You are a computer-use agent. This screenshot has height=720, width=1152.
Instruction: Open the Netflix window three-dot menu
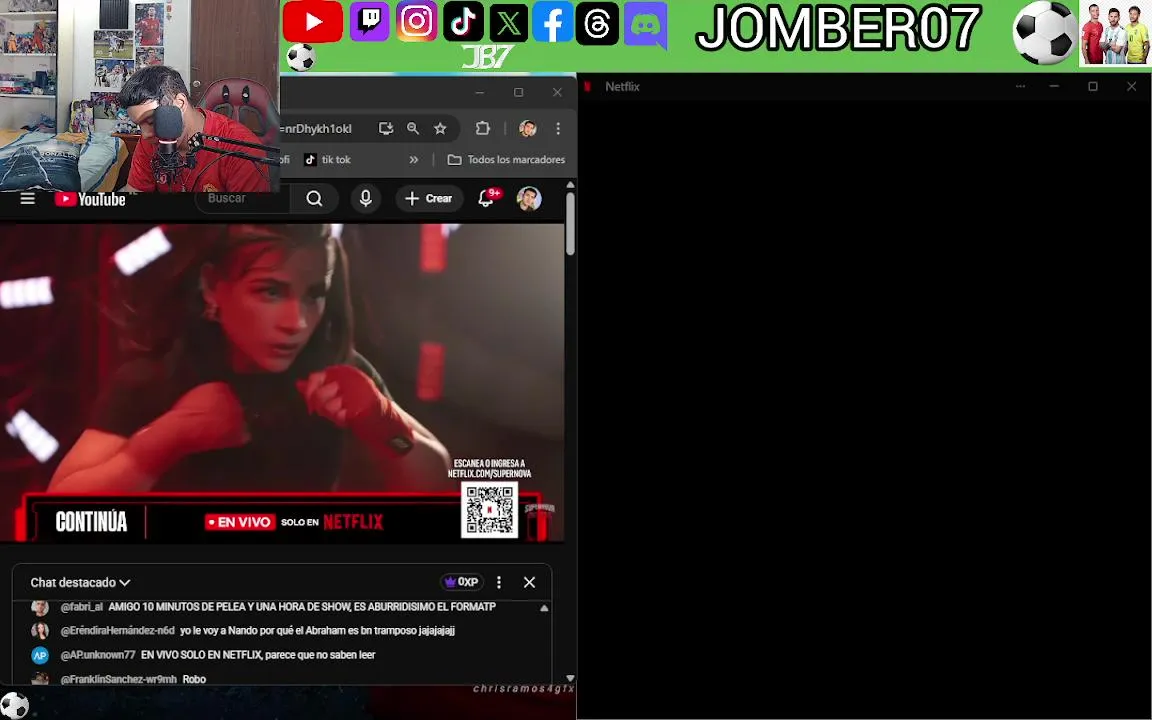(1020, 86)
